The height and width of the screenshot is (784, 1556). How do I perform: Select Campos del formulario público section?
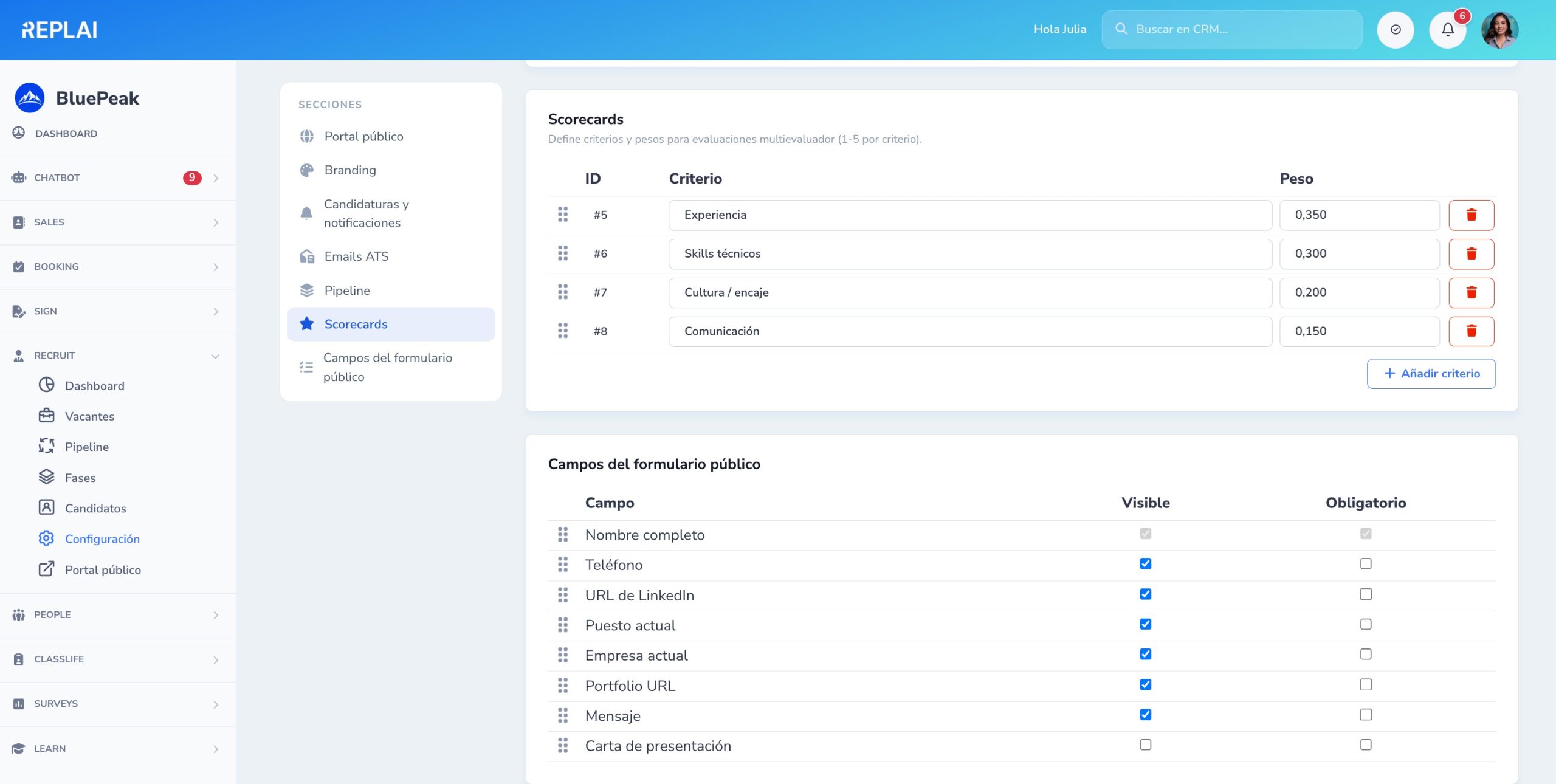[x=391, y=367]
